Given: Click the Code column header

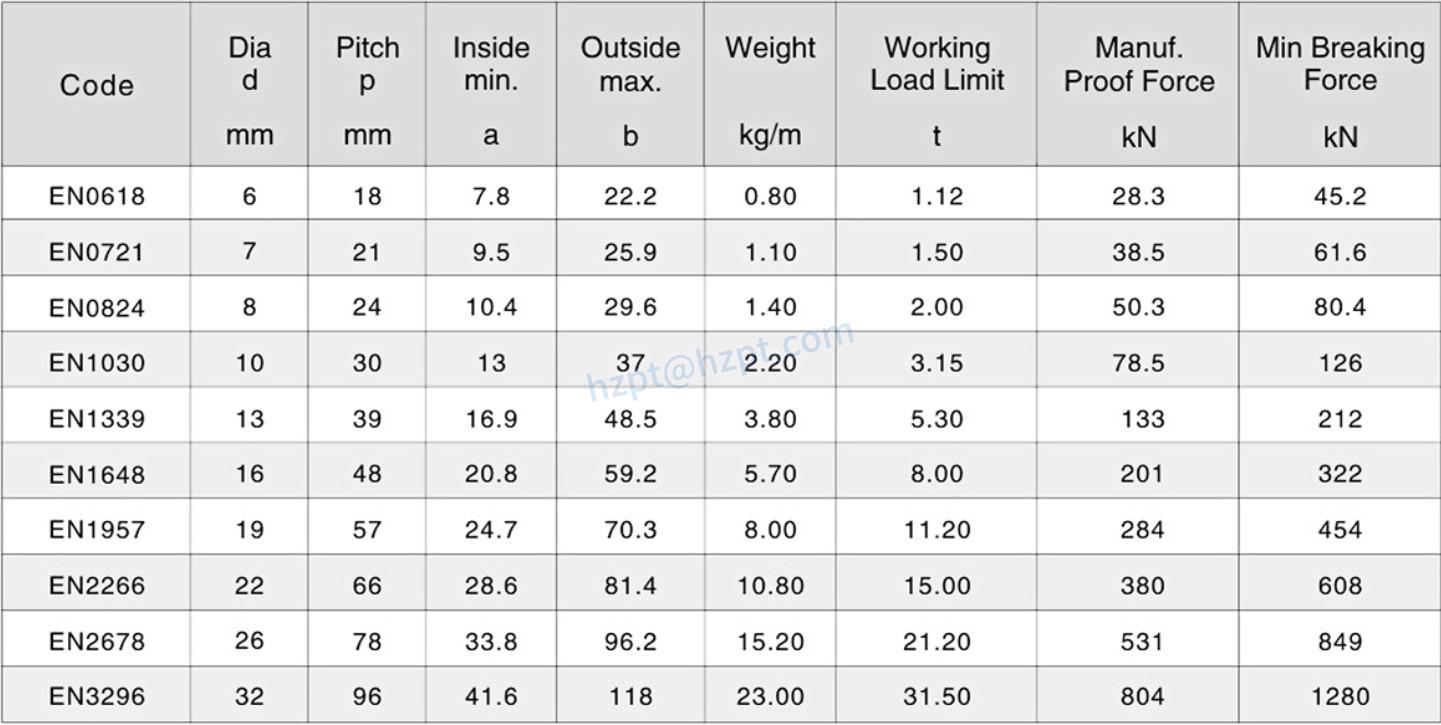Looking at the screenshot, I should pyautogui.click(x=97, y=86).
